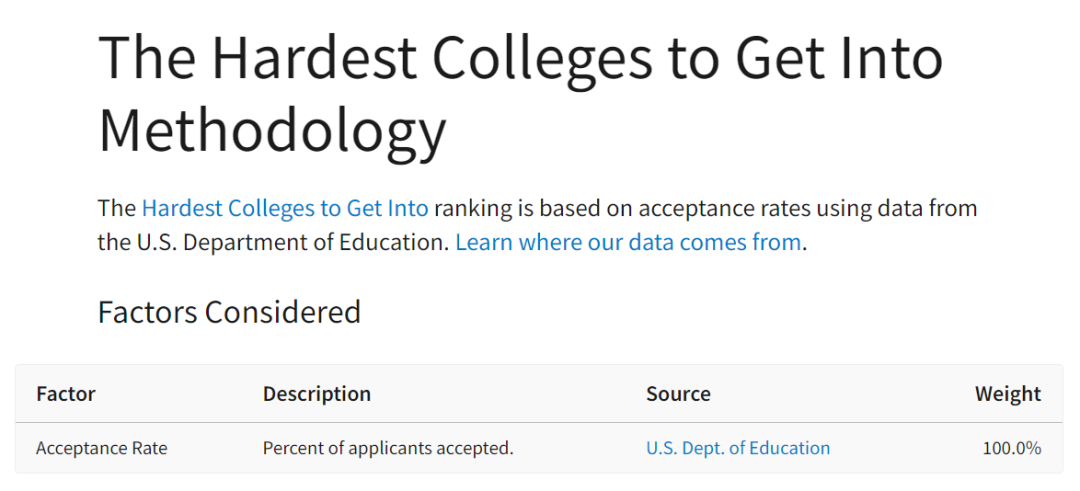Click the word The before the Hardest Colleges link
This screenshot has height=491, width=1080.
pyautogui.click(x=117, y=208)
